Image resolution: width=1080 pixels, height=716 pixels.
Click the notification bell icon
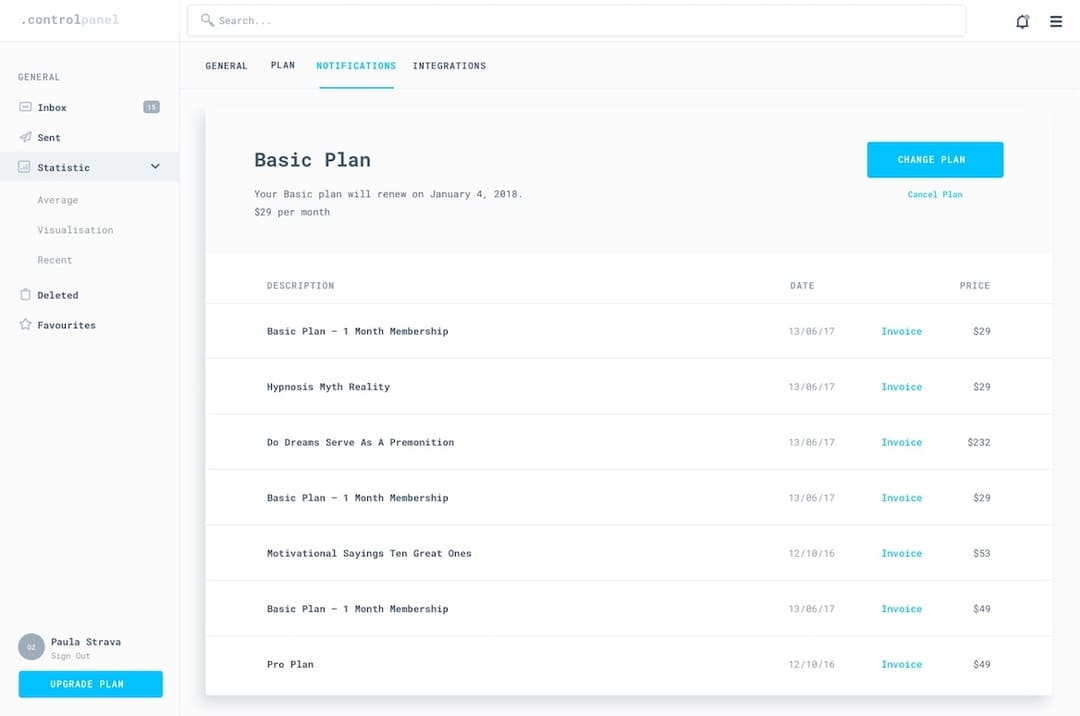tap(1022, 20)
